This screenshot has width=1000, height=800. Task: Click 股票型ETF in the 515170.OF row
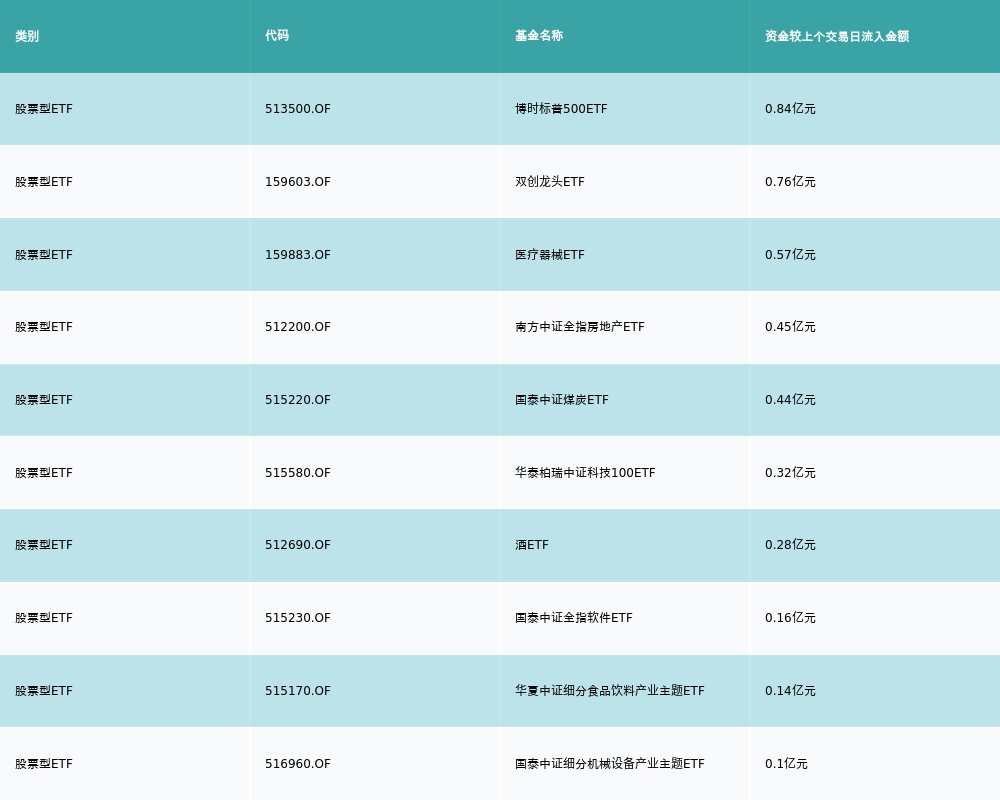pos(44,691)
